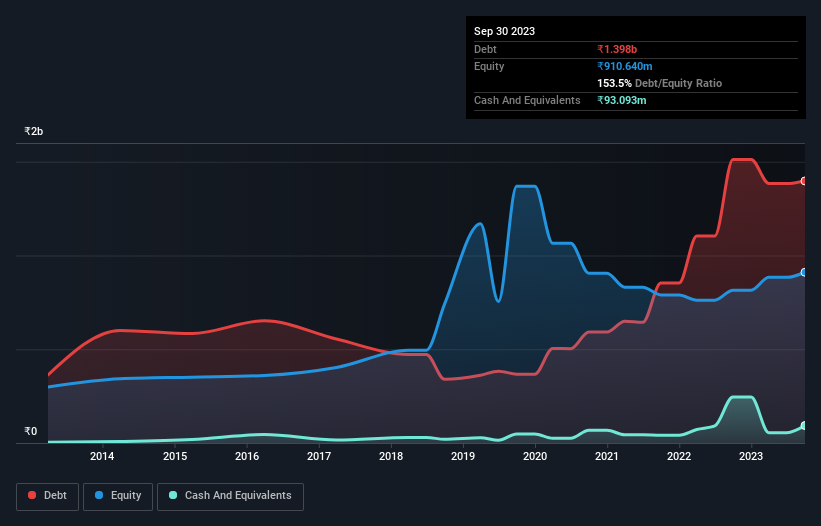The height and width of the screenshot is (526, 821).
Task: Toggle the Debt legend button
Action: [48, 496]
